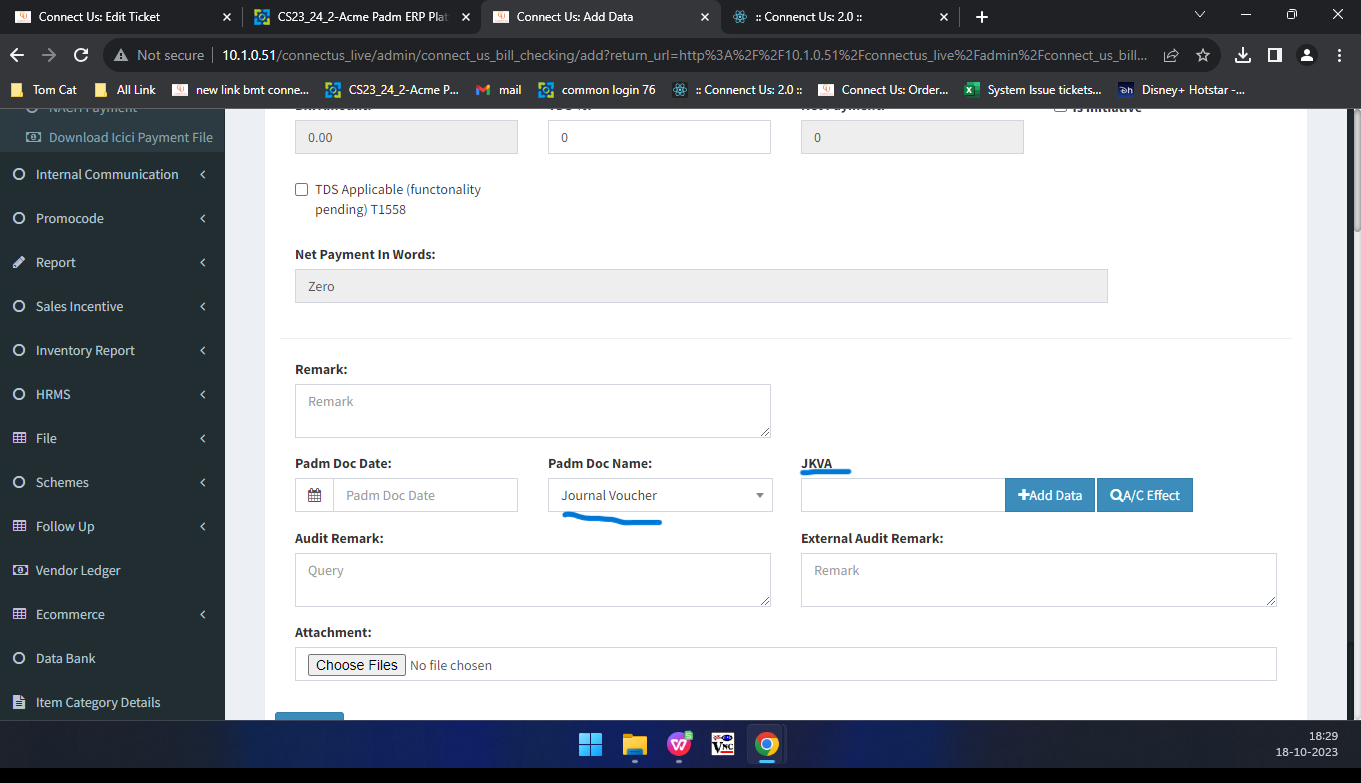Viewport: 1361px width, 783px height.
Task: Click the A/C Effect button
Action: (x=1145, y=495)
